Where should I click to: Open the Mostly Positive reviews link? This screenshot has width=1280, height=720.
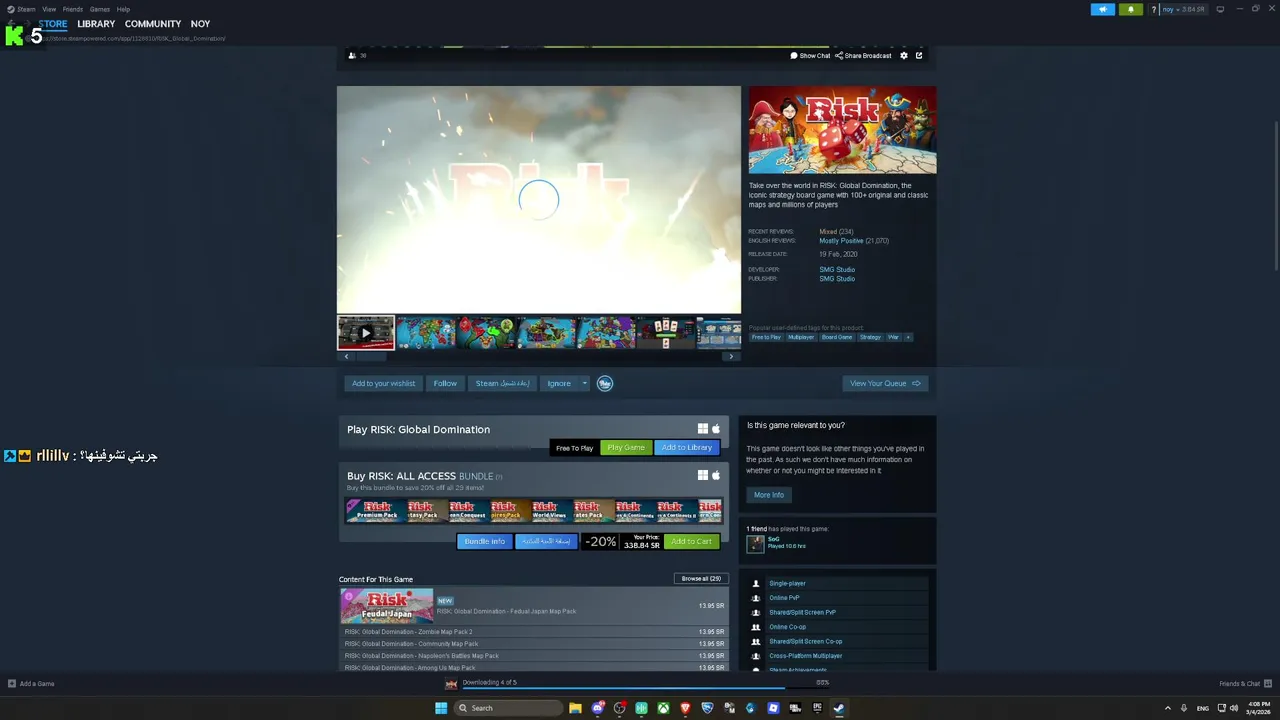(841, 241)
